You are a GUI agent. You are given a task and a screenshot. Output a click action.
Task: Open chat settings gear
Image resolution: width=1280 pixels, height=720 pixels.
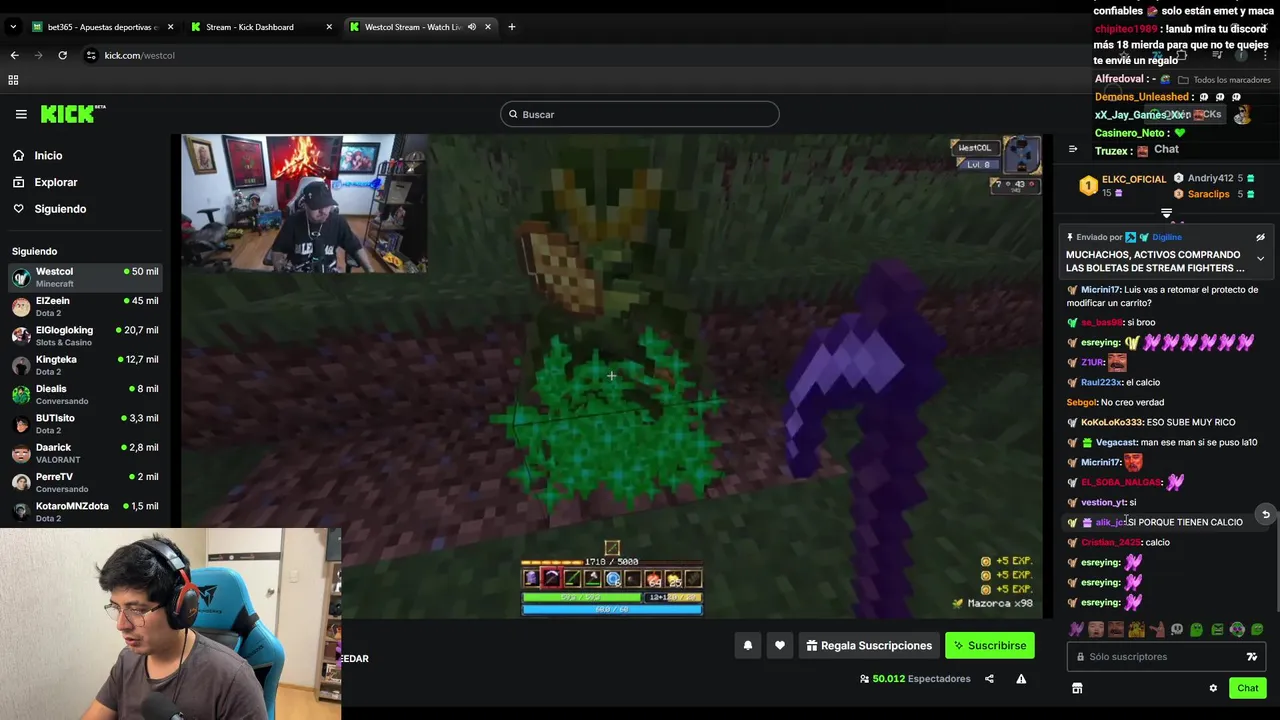click(x=1213, y=688)
